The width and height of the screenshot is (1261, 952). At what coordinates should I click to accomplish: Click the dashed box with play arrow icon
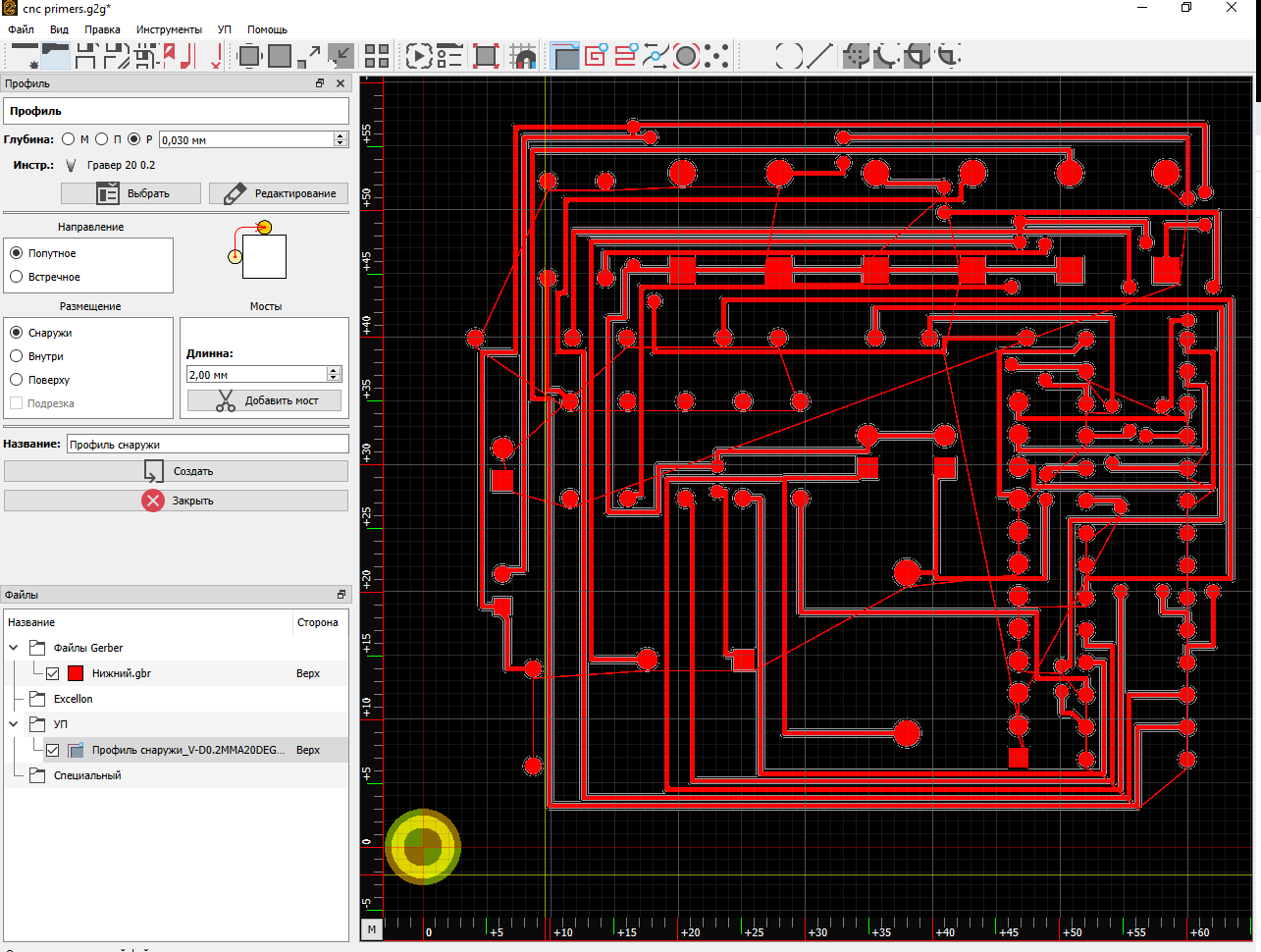point(419,56)
